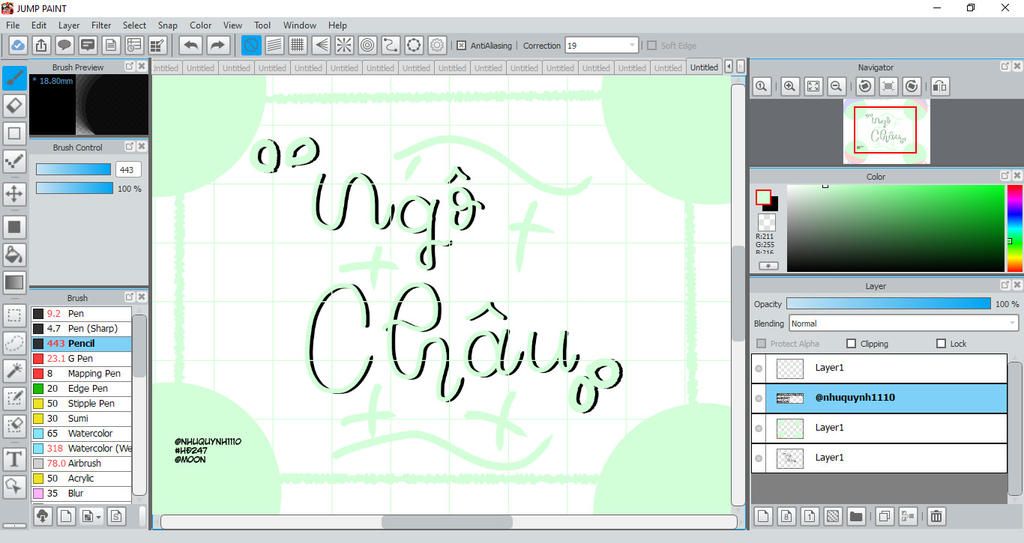The width and height of the screenshot is (1024, 543).
Task: Enable crisscross grid snap
Action: (x=298, y=45)
